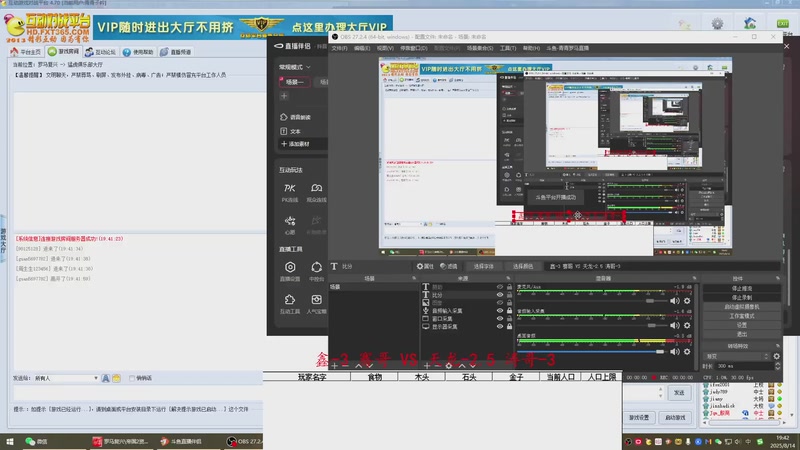Mute the 麦克风/Aux speaker icon
Image resolution: width=800 pixels, height=450 pixels.
[x=674, y=301]
